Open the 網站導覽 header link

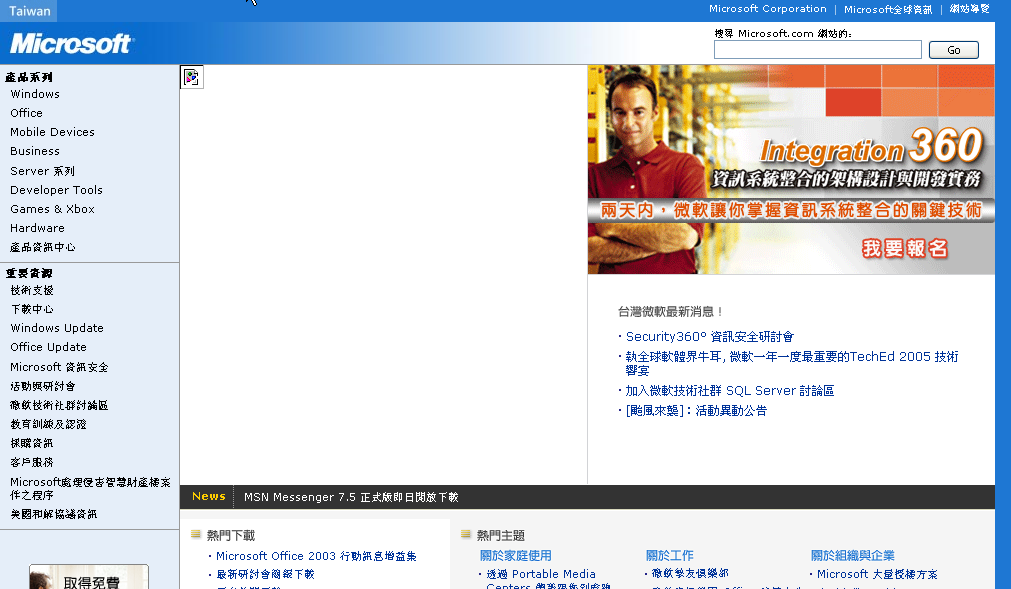(x=969, y=9)
